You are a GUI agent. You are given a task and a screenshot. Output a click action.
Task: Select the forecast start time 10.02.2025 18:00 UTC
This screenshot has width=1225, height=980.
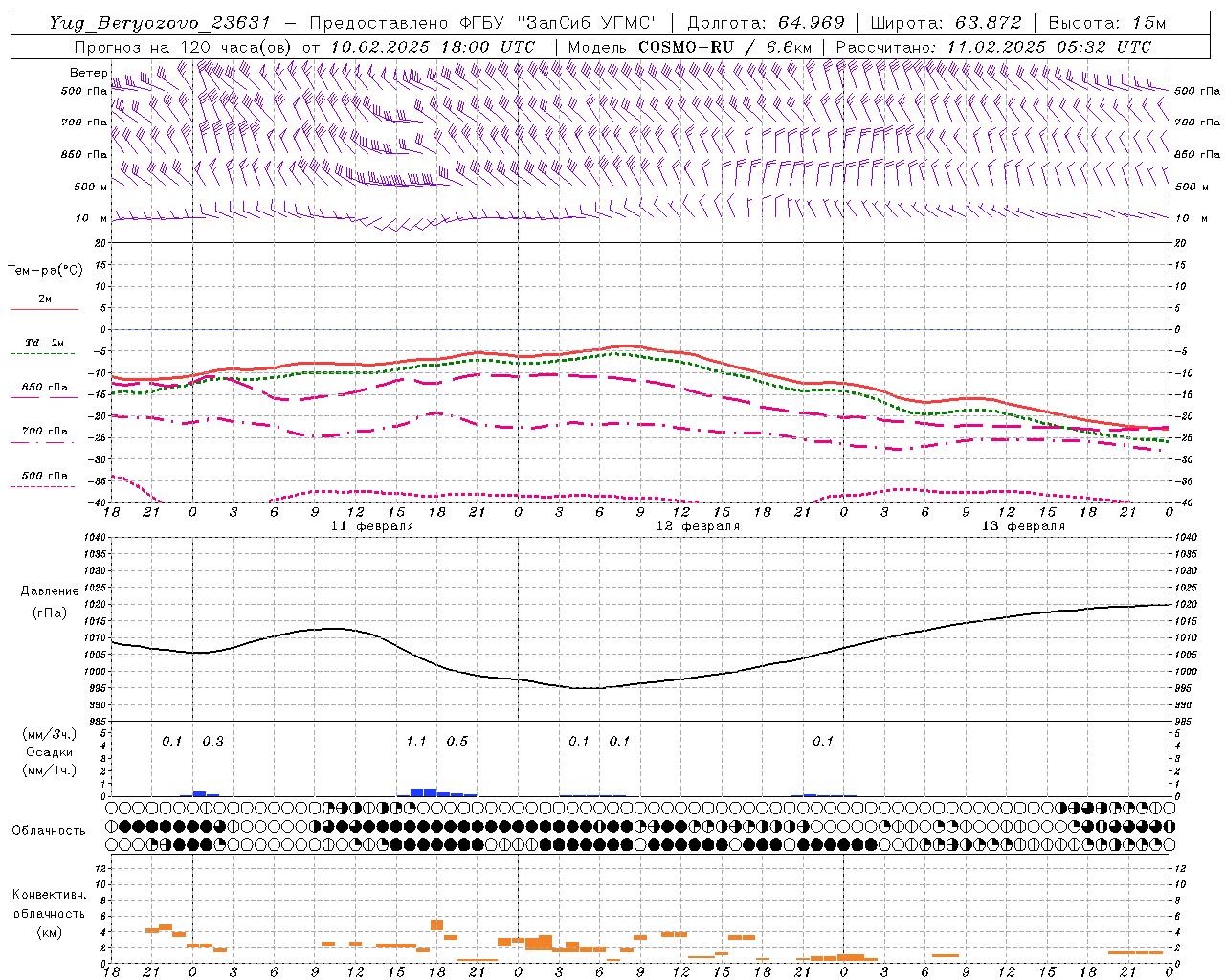coord(432,47)
